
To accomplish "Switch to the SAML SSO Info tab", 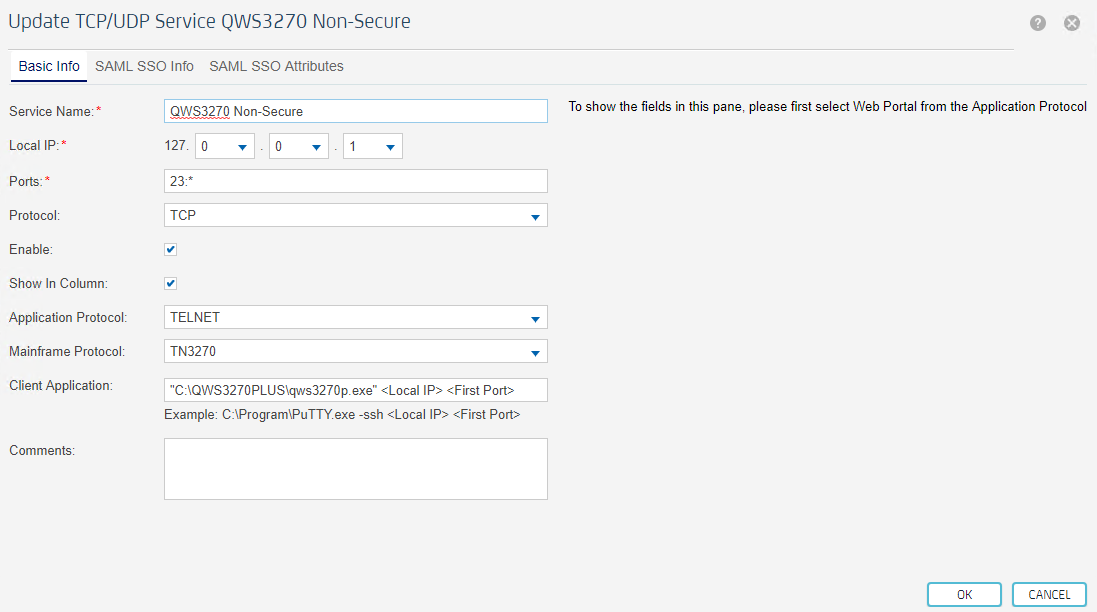I will pyautogui.click(x=144, y=66).
